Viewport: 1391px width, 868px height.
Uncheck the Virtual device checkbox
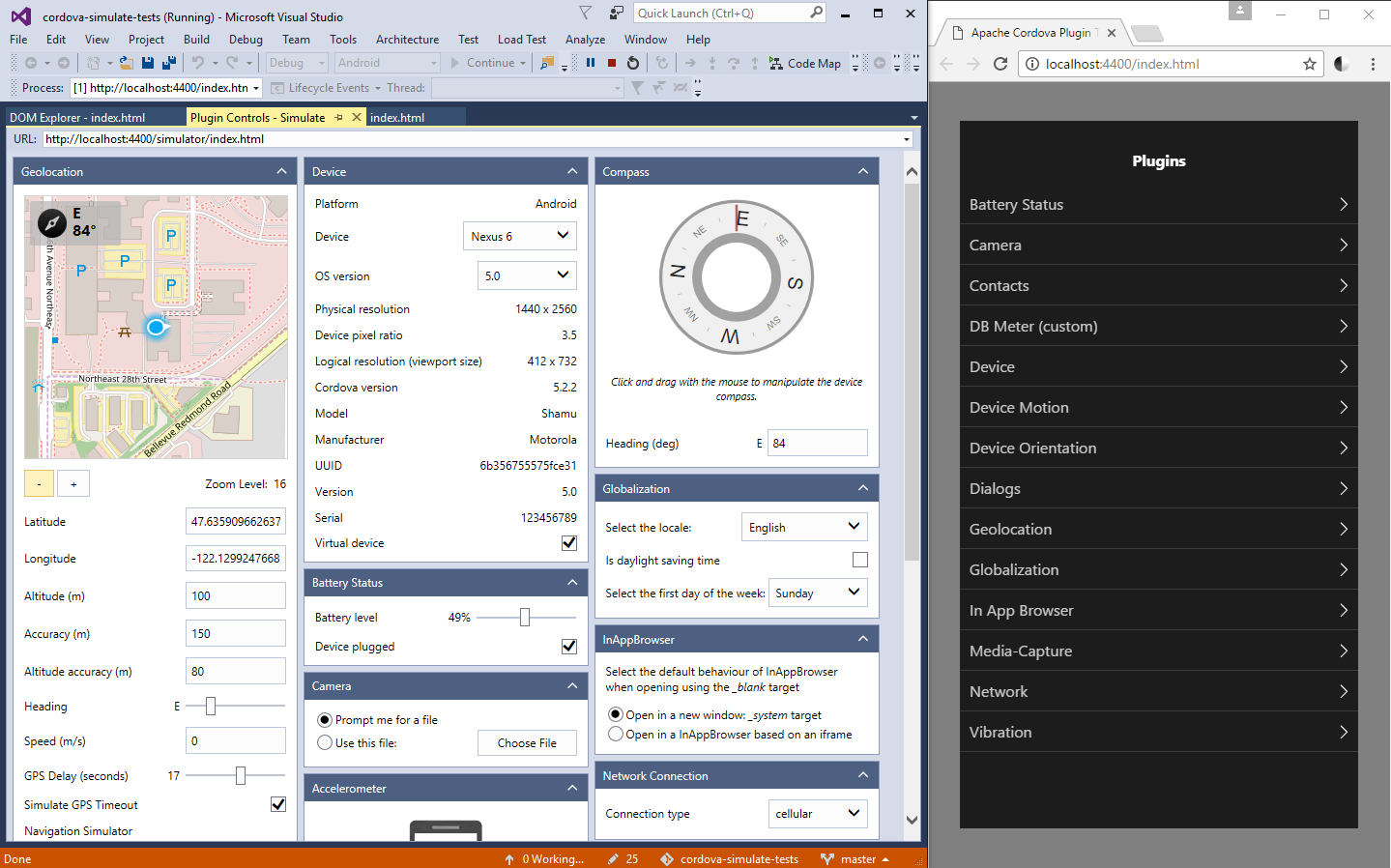click(569, 543)
